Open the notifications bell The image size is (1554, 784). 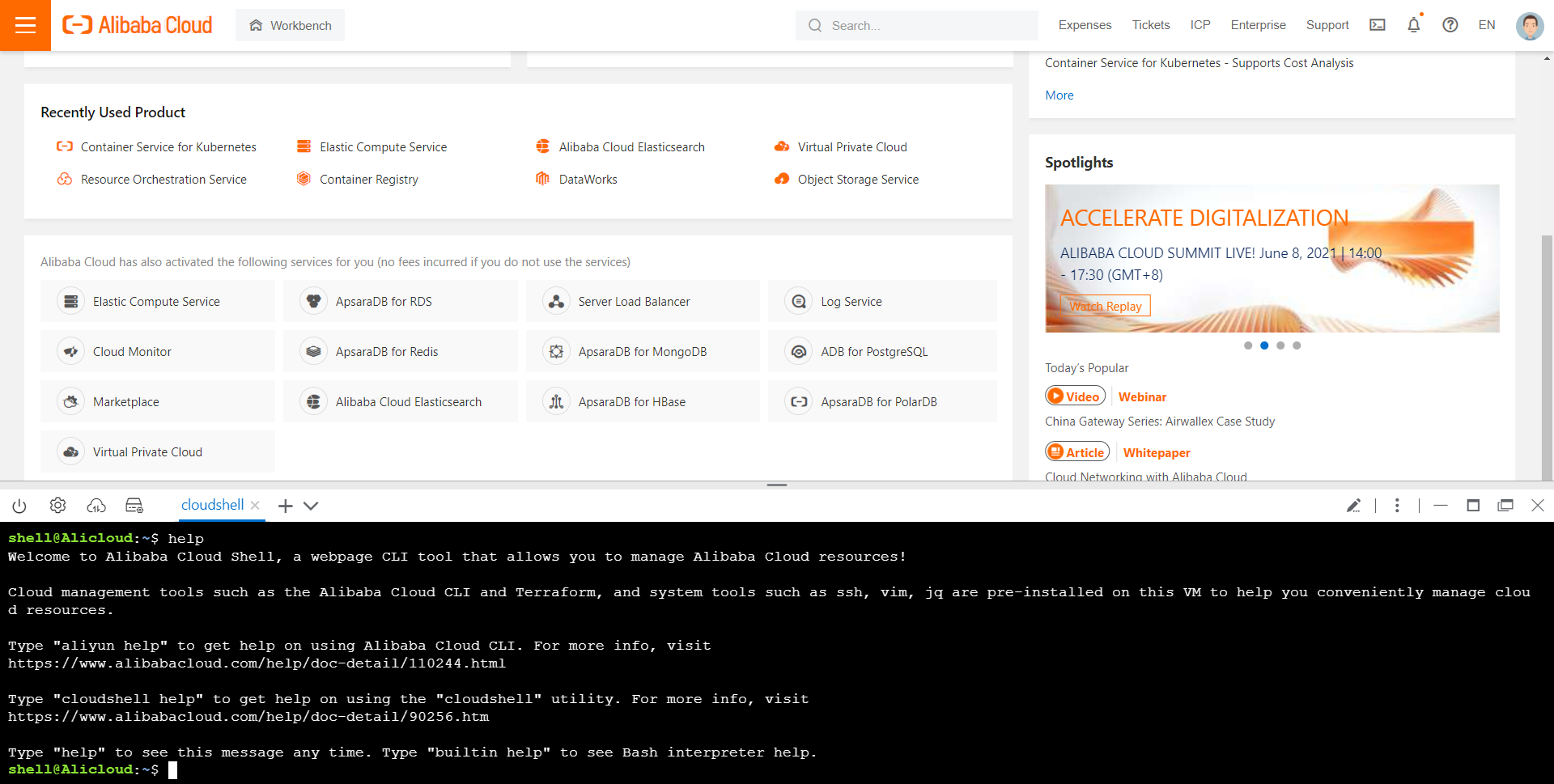tap(1414, 25)
